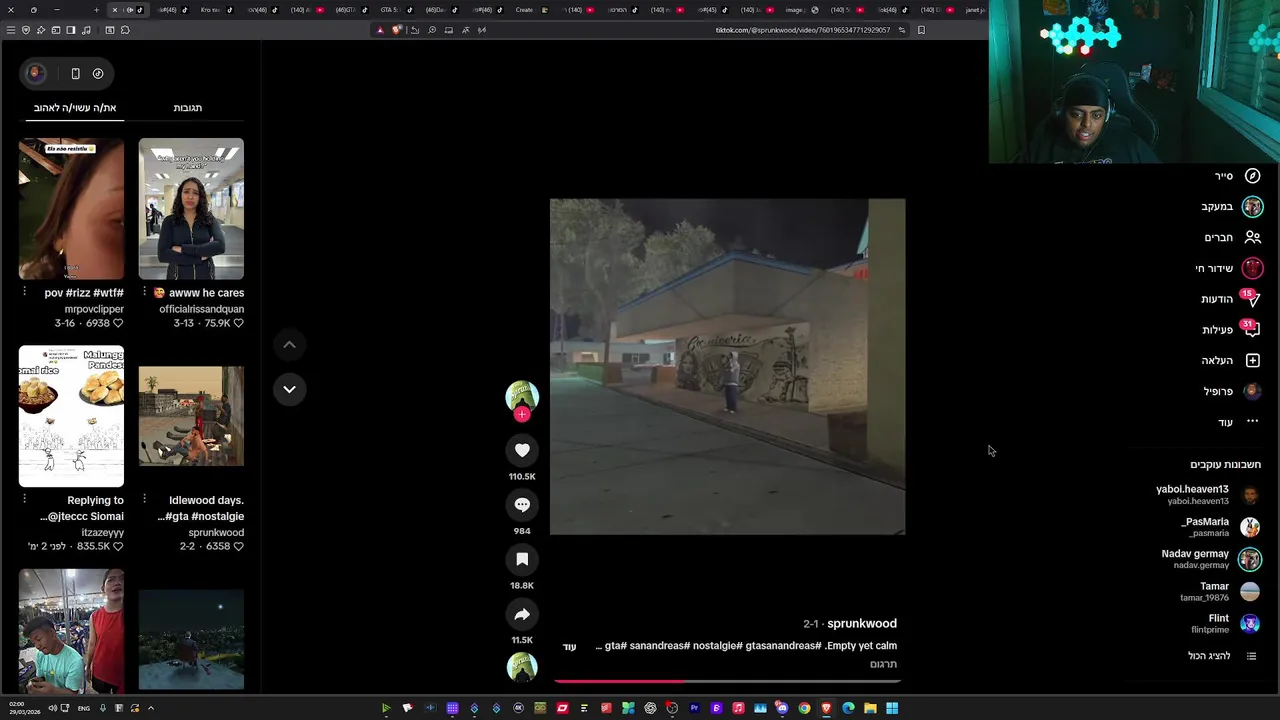Screen dimensions: 1280x720
Task: Open mrpovclipper author link
Action: [x=94, y=309]
